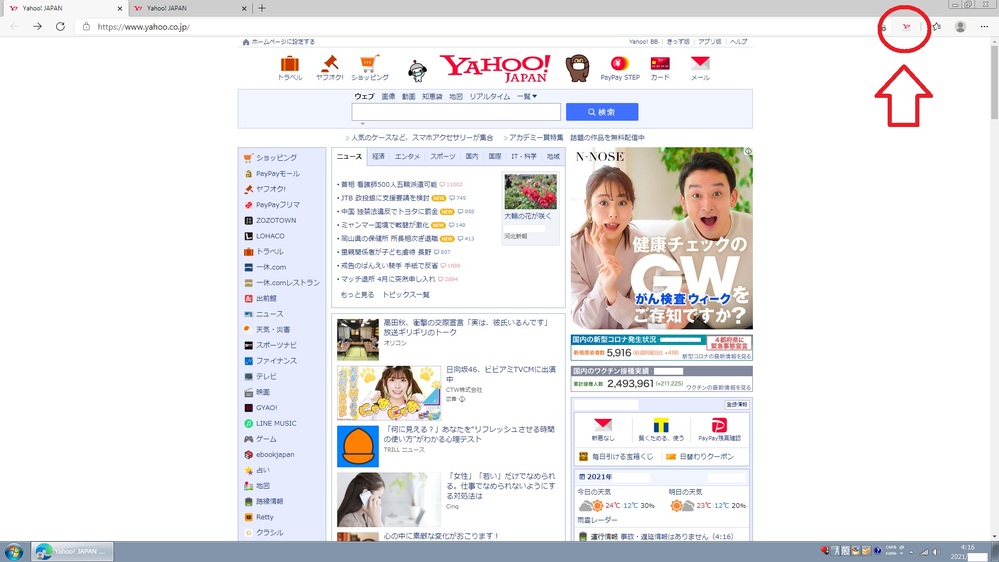
Task: Select the 動画 search tab
Action: (x=409, y=96)
